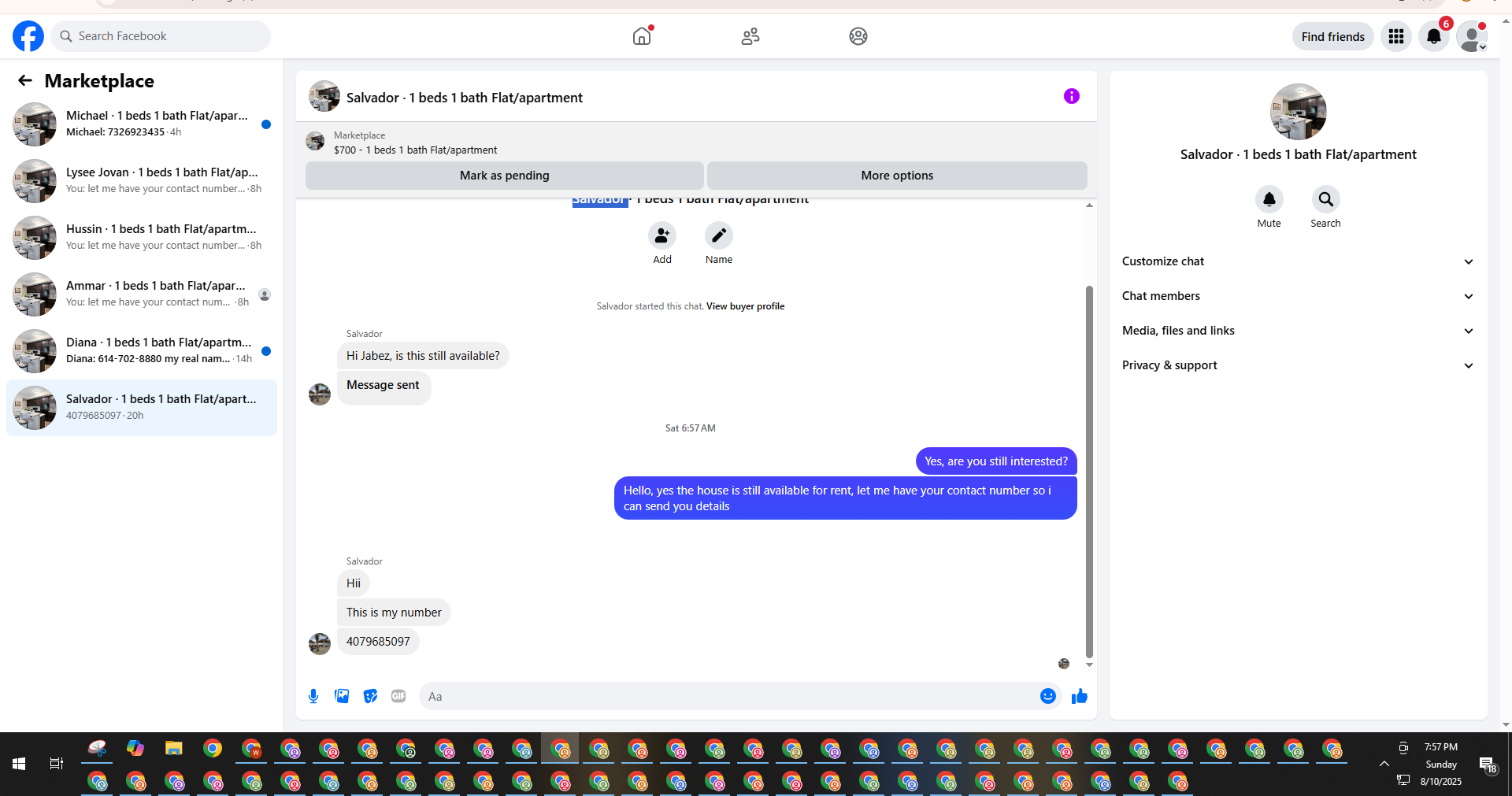Open Hussin conversation
Image resolution: width=1512 pixels, height=796 pixels.
pos(142,238)
